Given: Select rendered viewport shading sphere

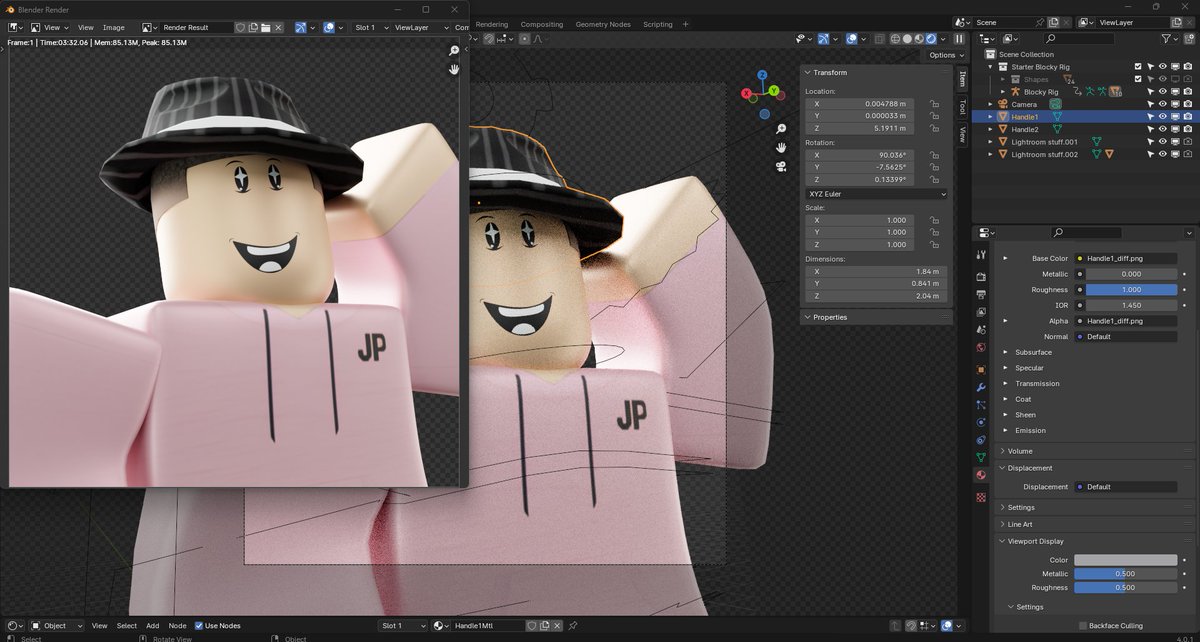Looking at the screenshot, I should coord(931,38).
